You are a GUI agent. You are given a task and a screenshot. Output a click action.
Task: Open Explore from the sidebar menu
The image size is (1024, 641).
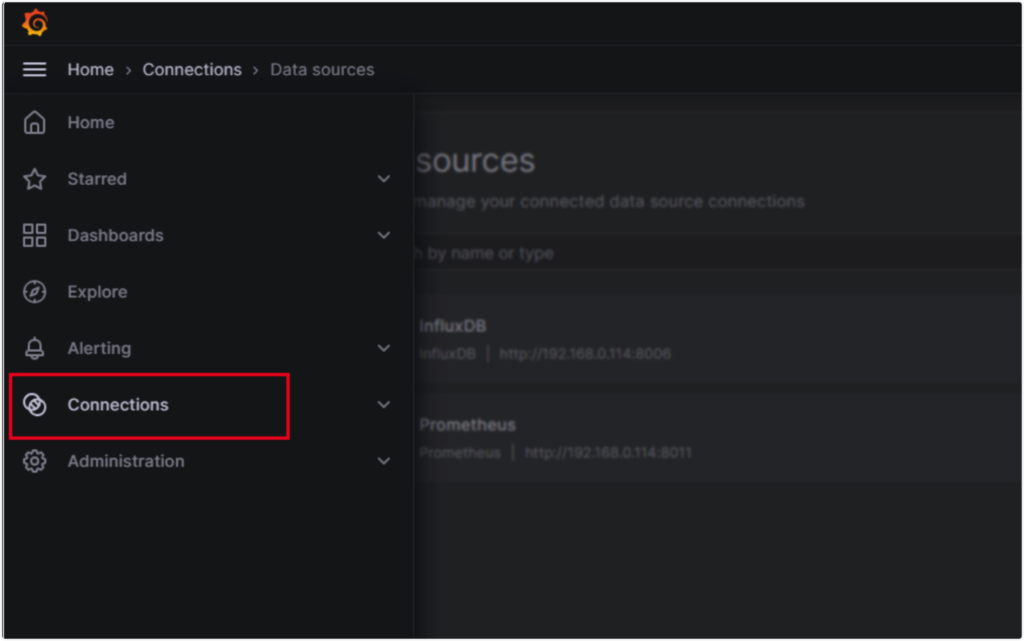click(97, 292)
